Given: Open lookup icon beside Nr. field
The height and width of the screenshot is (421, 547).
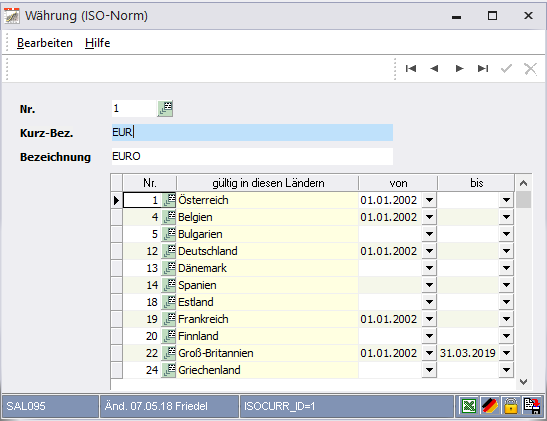Looking at the screenshot, I should pos(165,108).
